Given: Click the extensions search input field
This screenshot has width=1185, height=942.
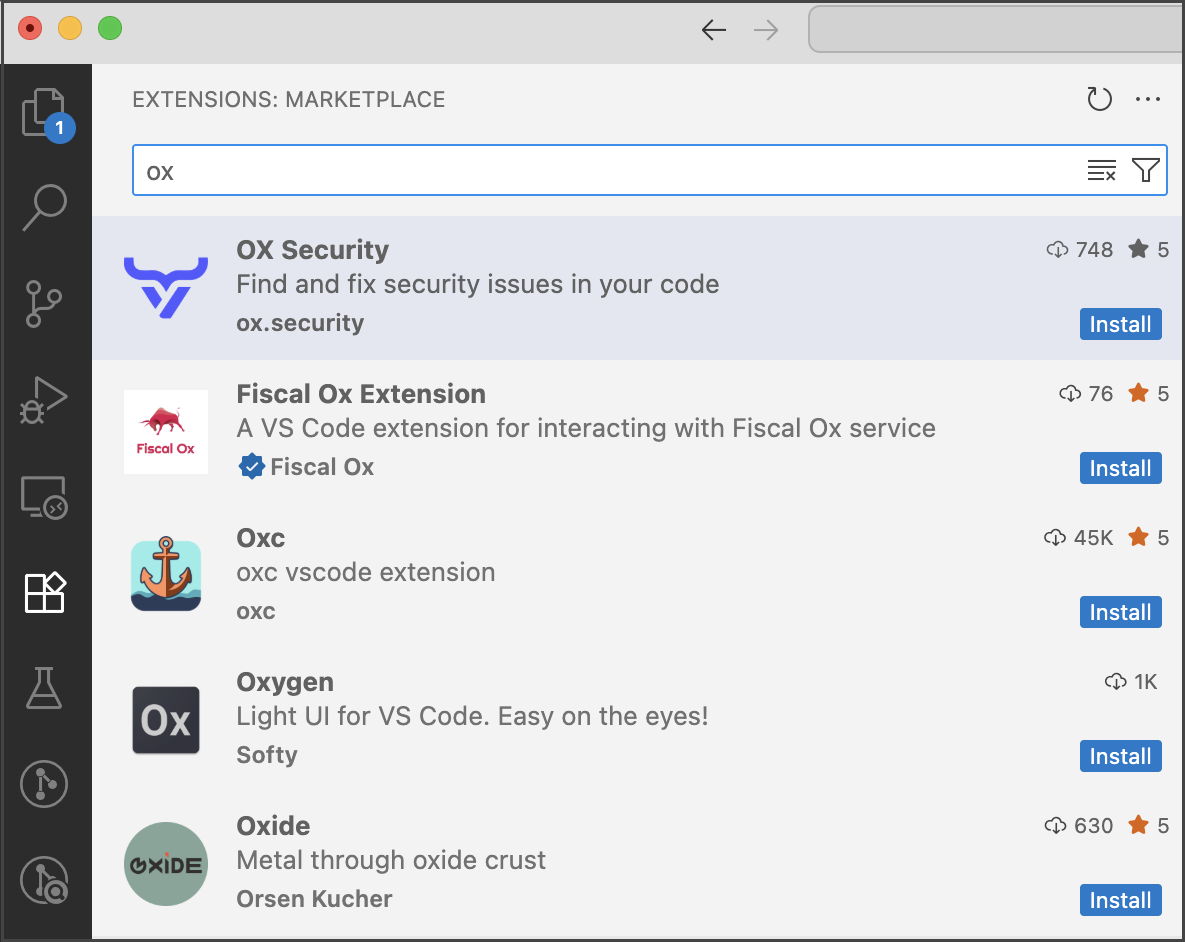Looking at the screenshot, I should click(600, 171).
